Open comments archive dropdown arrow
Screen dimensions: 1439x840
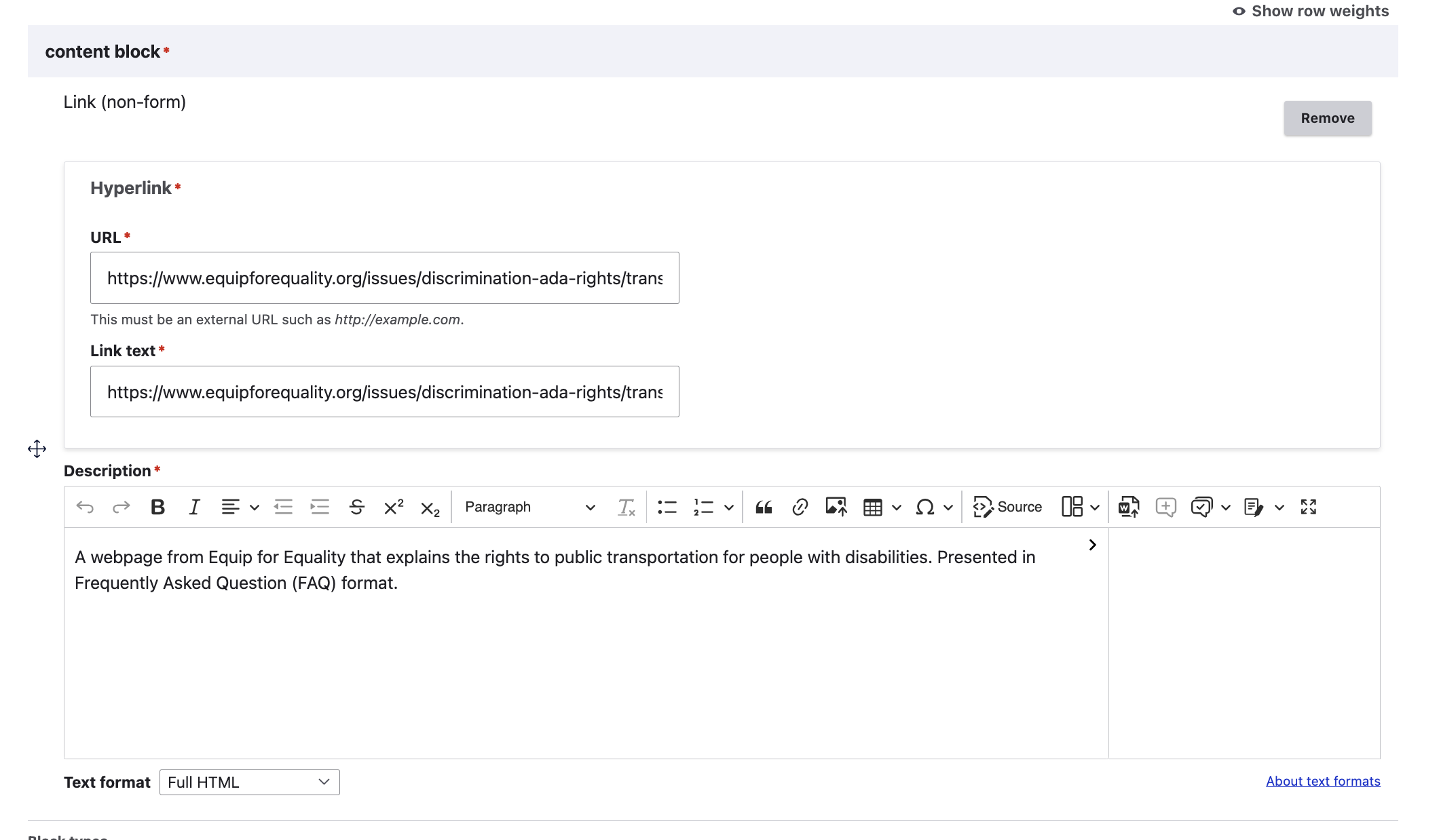click(1226, 507)
